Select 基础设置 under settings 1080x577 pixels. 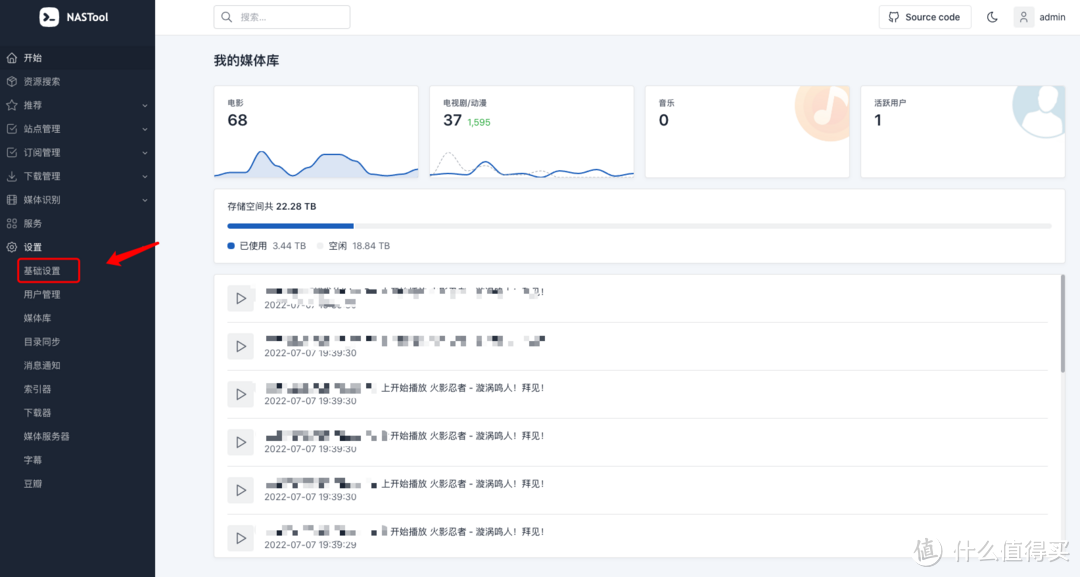[42, 271]
